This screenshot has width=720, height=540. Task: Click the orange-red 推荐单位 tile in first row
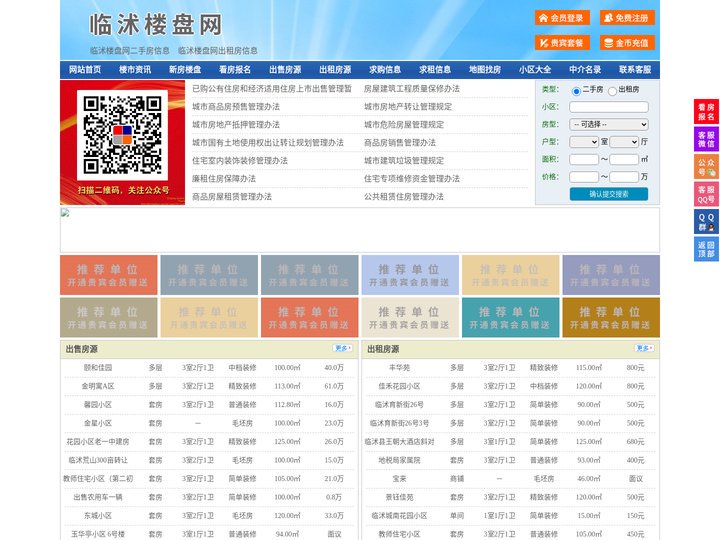[109, 275]
